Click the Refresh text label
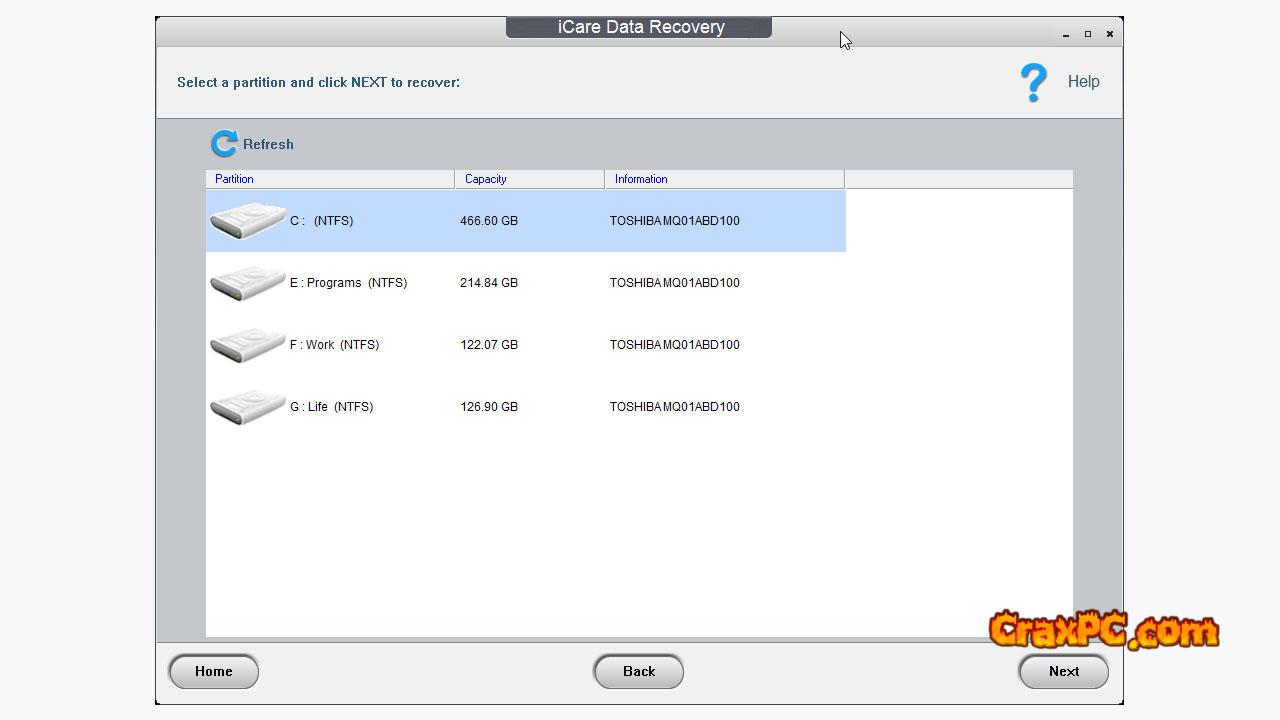 (268, 145)
